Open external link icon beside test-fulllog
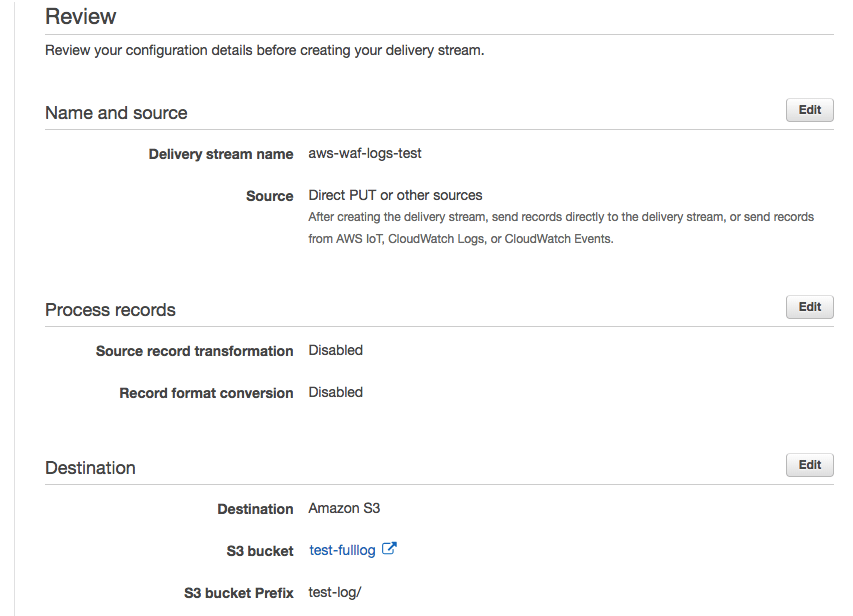 point(390,549)
